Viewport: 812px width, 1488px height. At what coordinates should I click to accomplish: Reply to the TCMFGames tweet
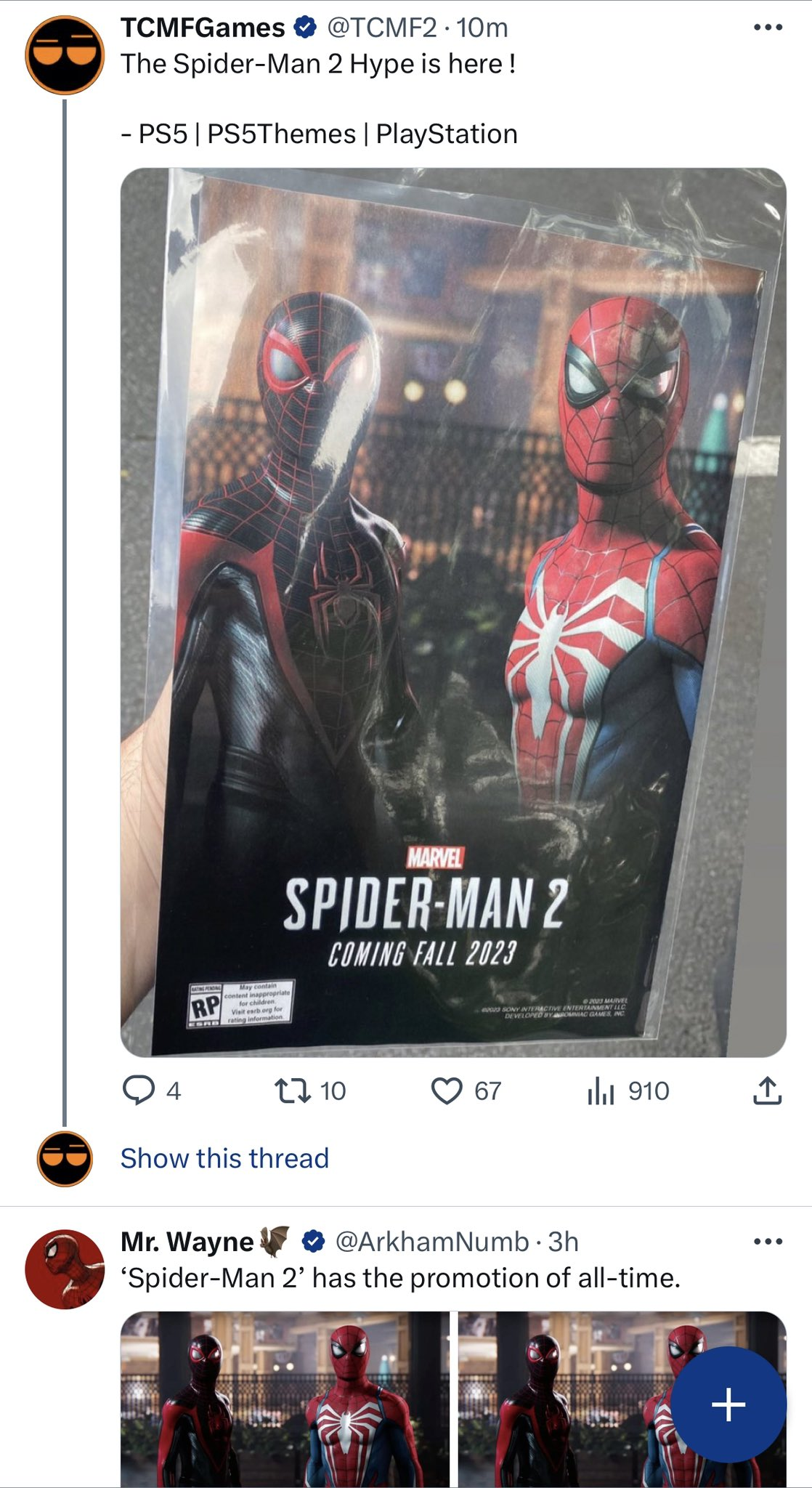click(x=138, y=1091)
